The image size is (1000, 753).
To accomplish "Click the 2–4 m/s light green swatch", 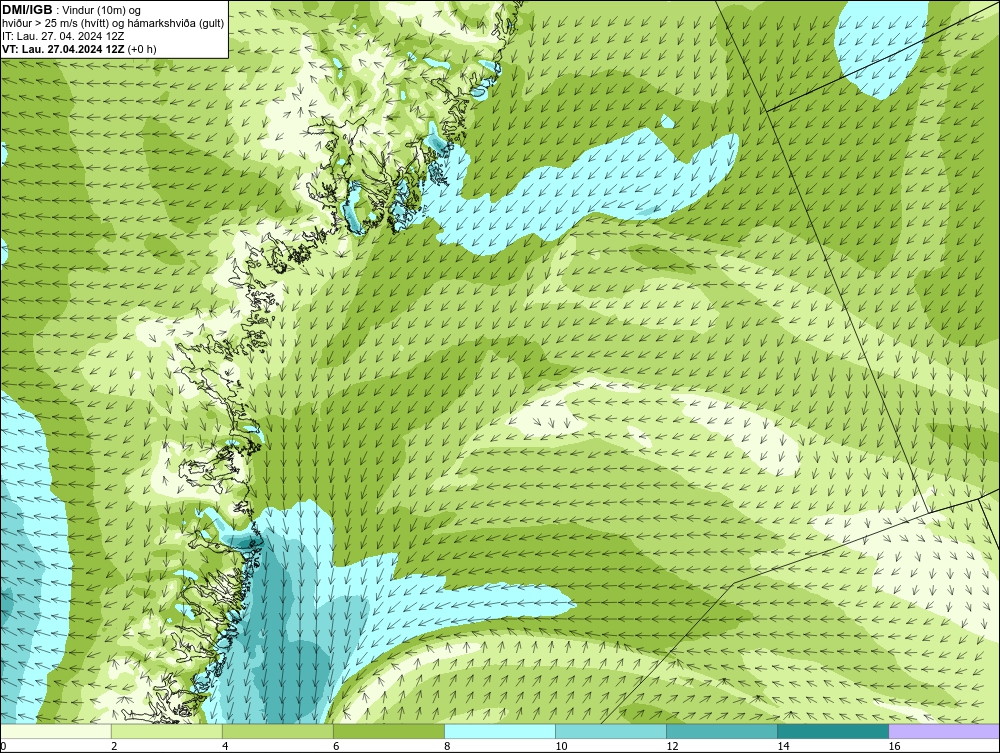I will pyautogui.click(x=166, y=731).
